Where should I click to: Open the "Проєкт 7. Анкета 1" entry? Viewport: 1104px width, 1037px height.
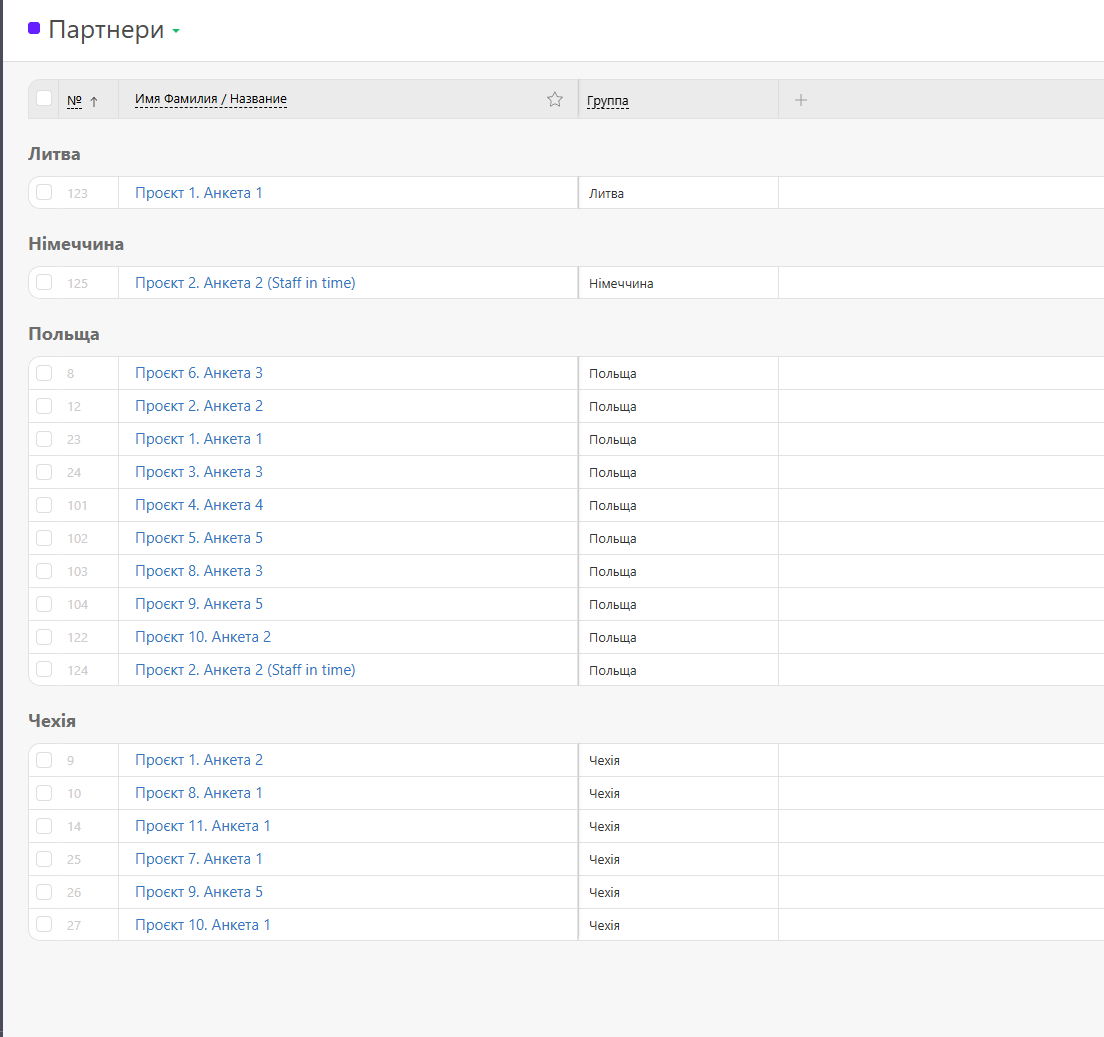[199, 859]
